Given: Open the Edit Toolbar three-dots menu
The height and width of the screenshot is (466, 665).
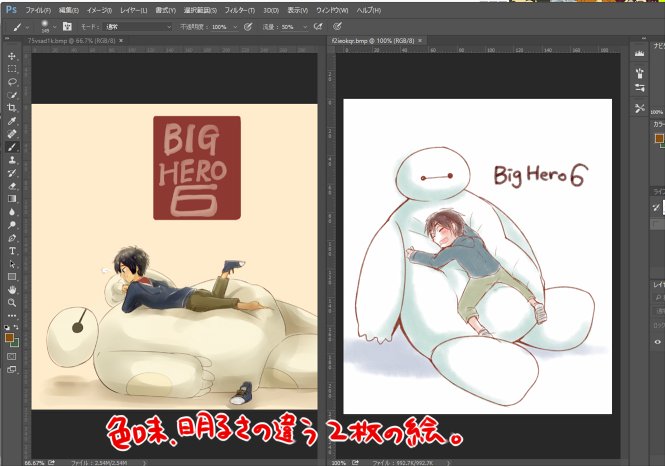Looking at the screenshot, I should [x=12, y=315].
